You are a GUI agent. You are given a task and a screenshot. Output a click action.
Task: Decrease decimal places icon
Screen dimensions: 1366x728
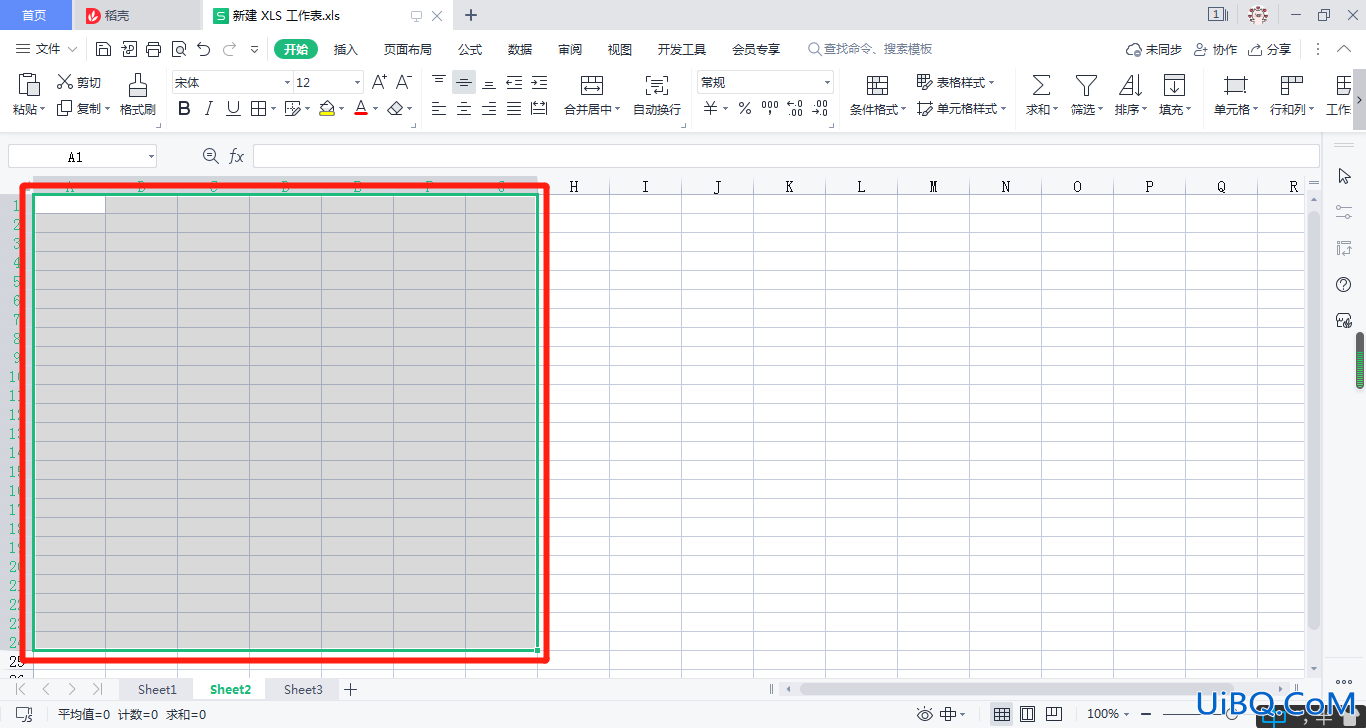click(820, 109)
